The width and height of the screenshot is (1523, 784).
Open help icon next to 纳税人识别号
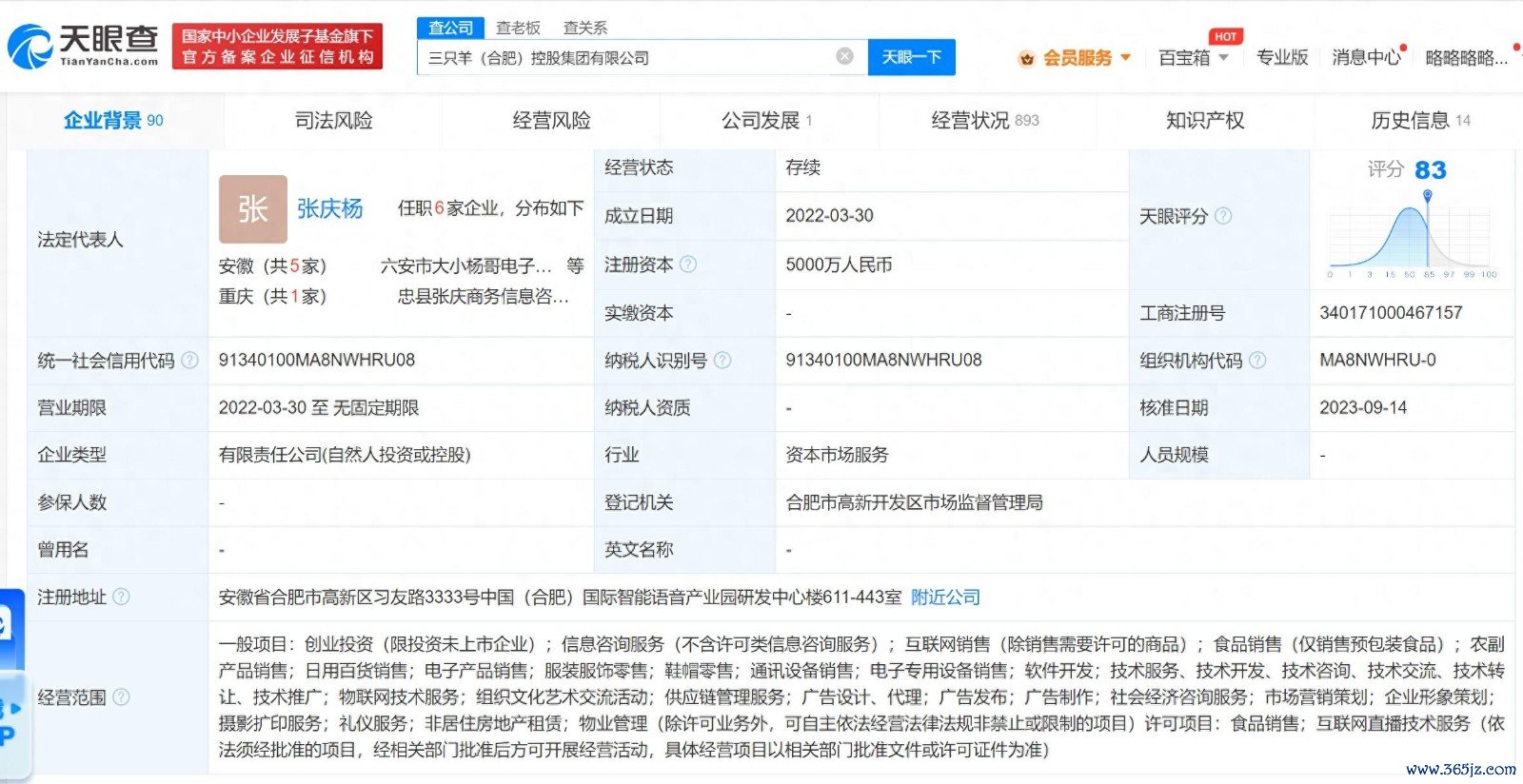[x=722, y=360]
